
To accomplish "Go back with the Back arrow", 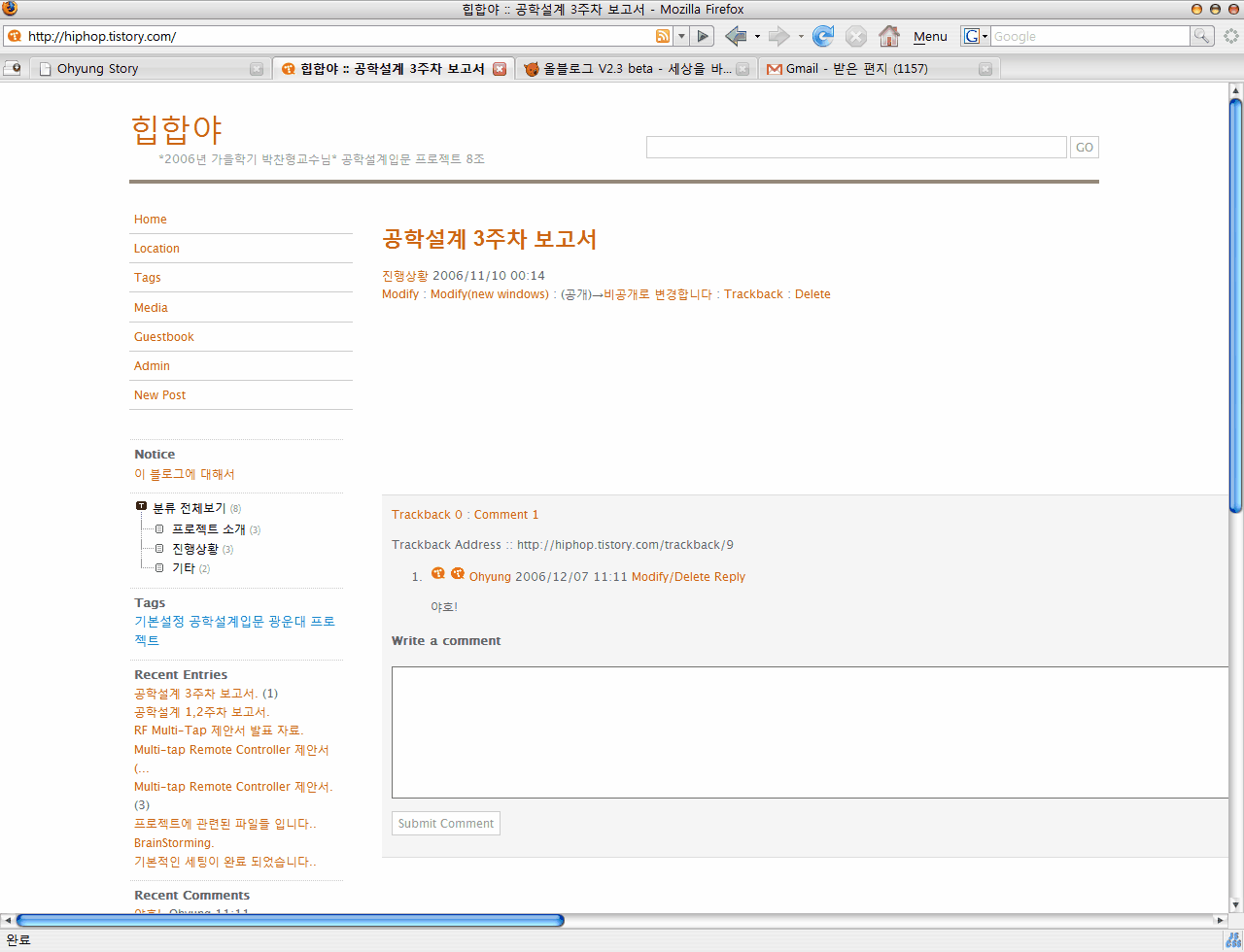I will [x=737, y=36].
